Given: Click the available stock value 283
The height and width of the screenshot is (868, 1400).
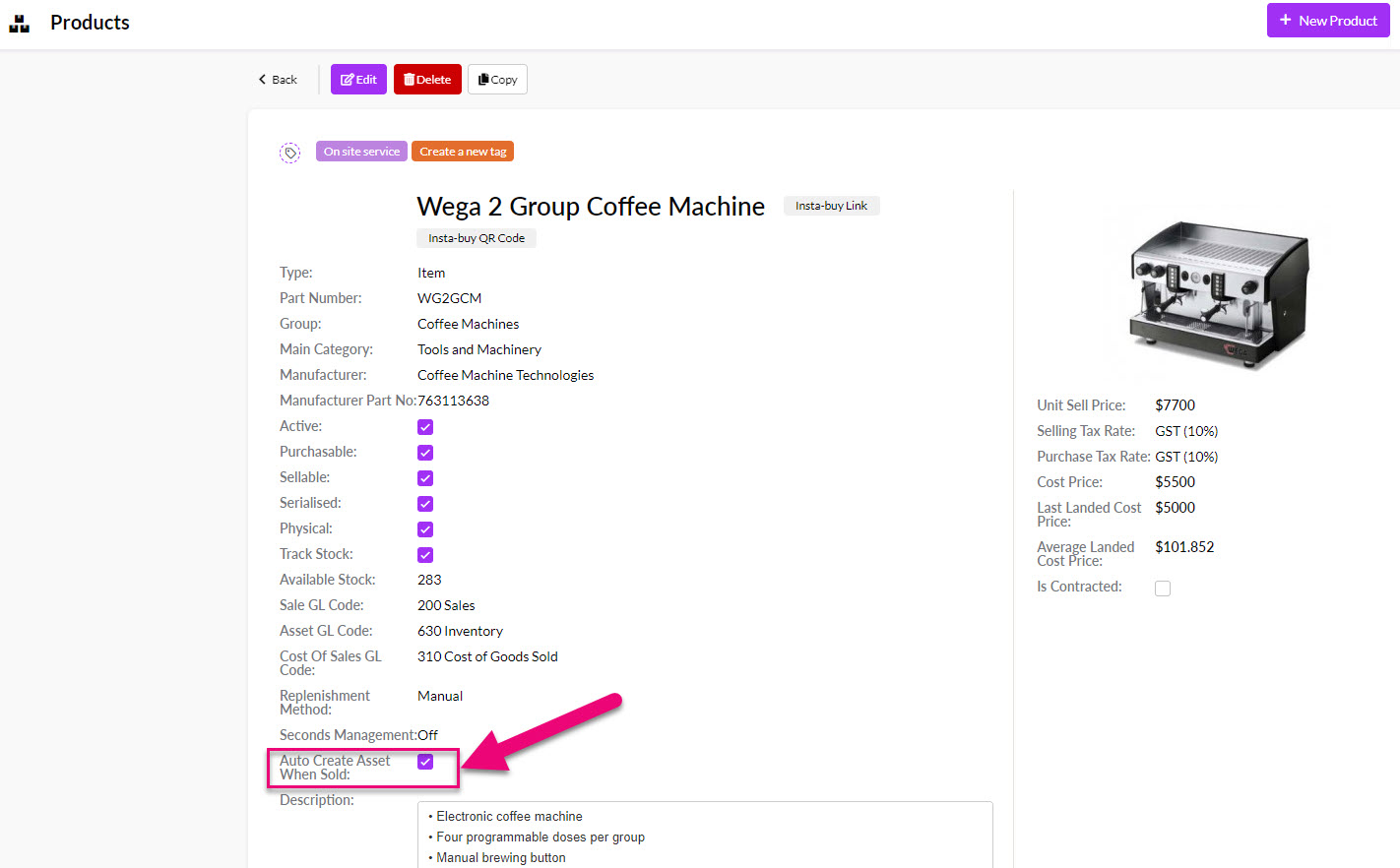Looking at the screenshot, I should [429, 580].
